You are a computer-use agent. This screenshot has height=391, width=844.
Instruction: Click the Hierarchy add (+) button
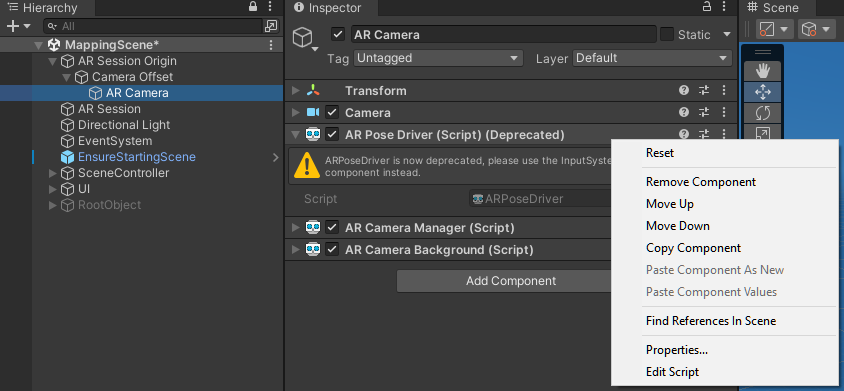pos(12,26)
